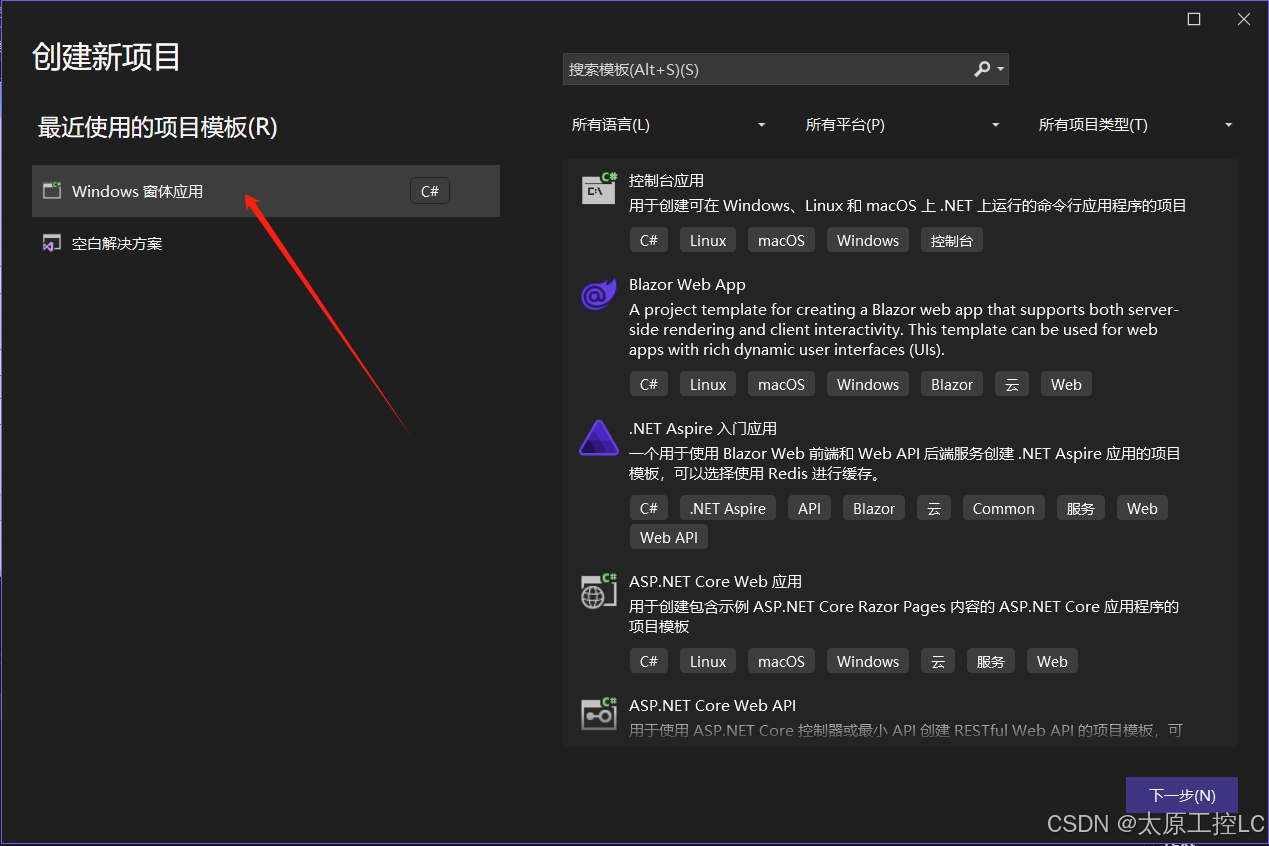
Task: Close the create project dialog
Action: point(1244,19)
